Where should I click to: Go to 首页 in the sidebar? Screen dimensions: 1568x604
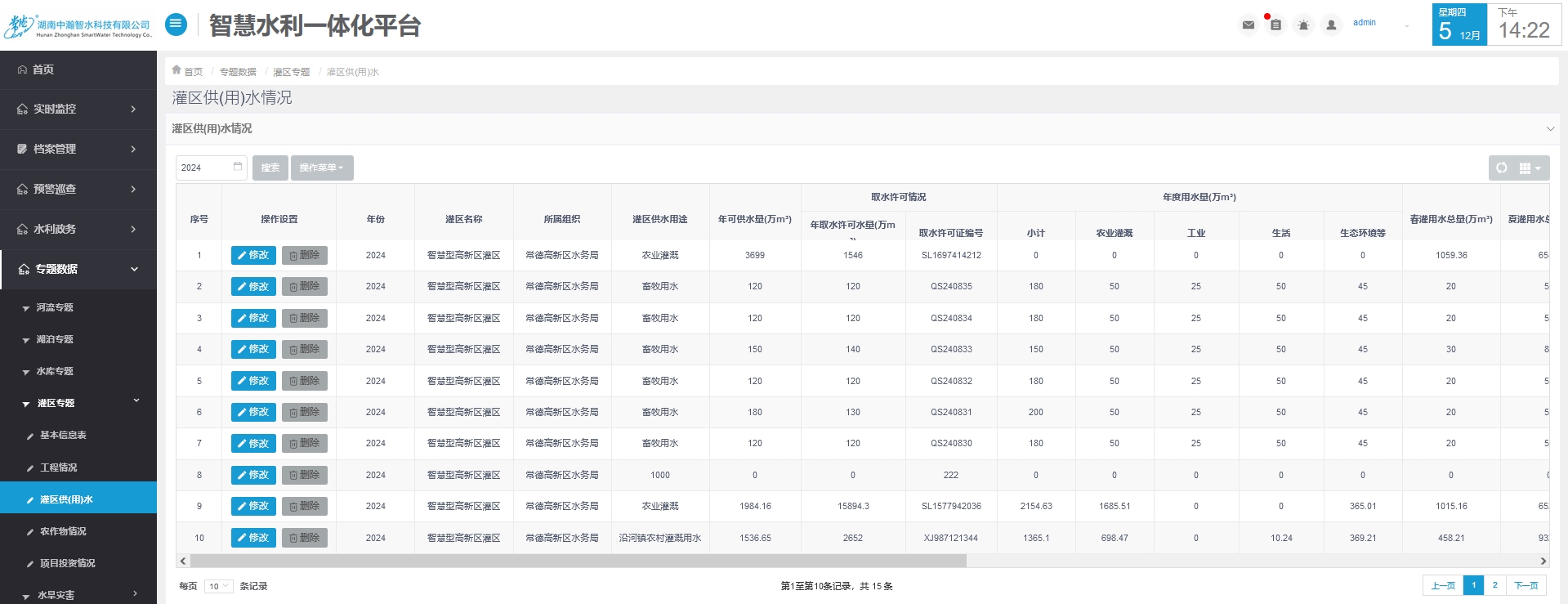coord(78,69)
